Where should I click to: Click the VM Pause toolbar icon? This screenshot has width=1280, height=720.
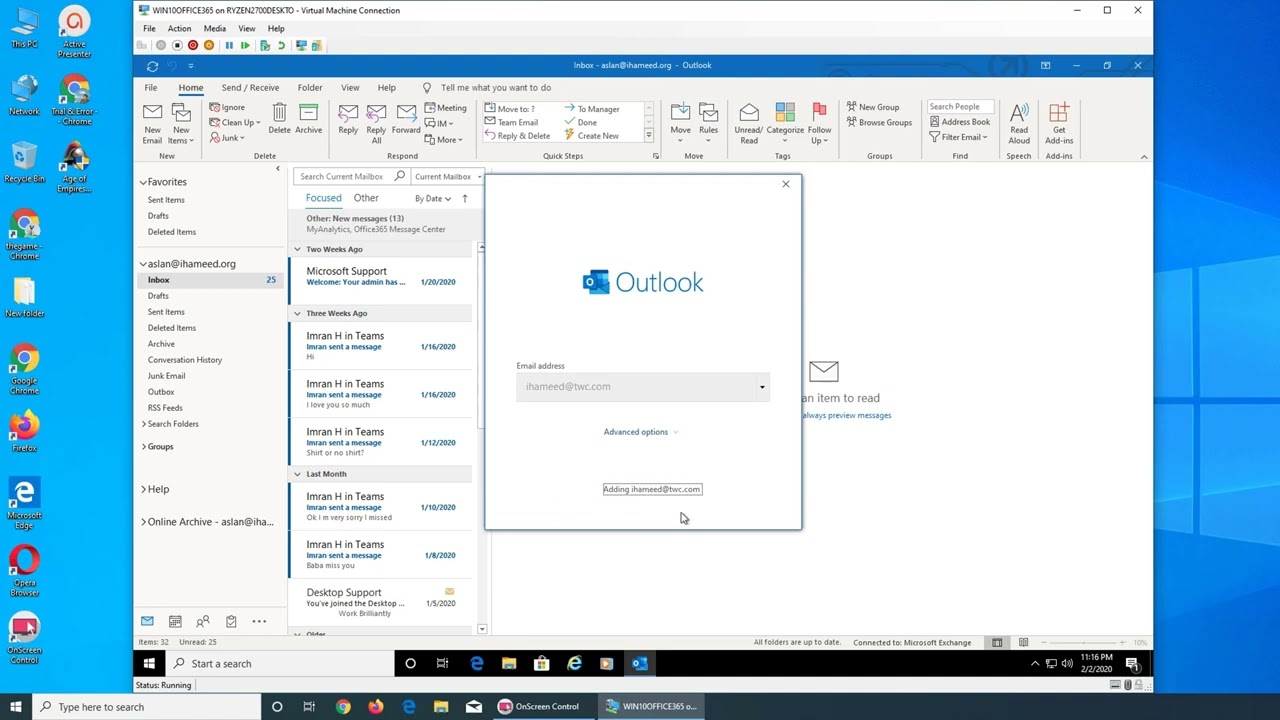pos(229,45)
